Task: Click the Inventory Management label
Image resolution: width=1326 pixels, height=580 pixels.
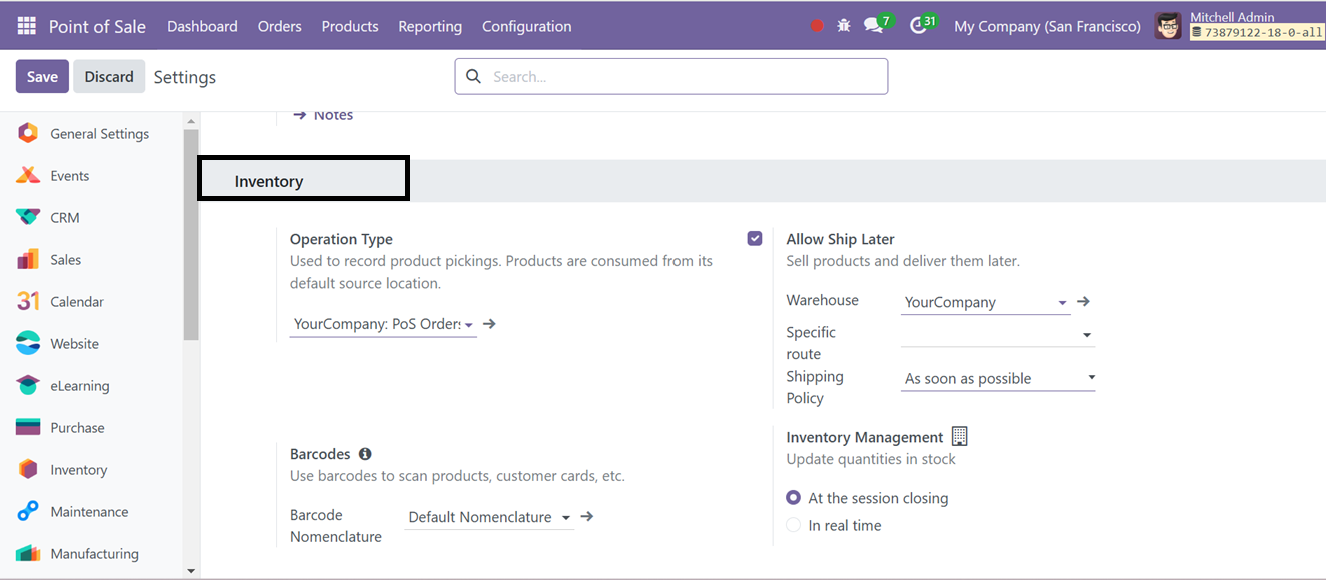Action: (865, 437)
